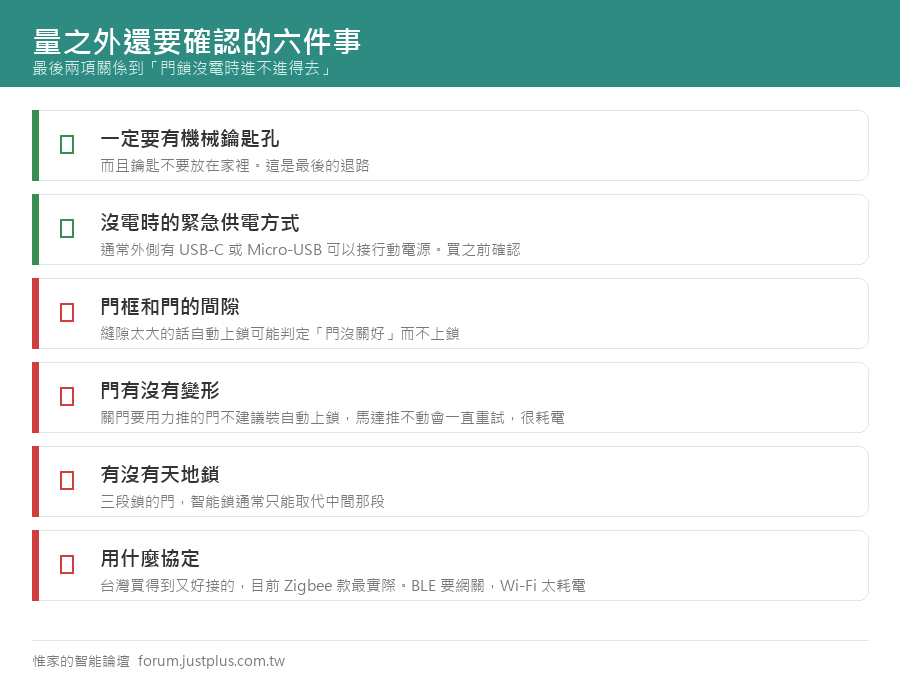Click the 門有沒有變形 heading

[x=160, y=391]
